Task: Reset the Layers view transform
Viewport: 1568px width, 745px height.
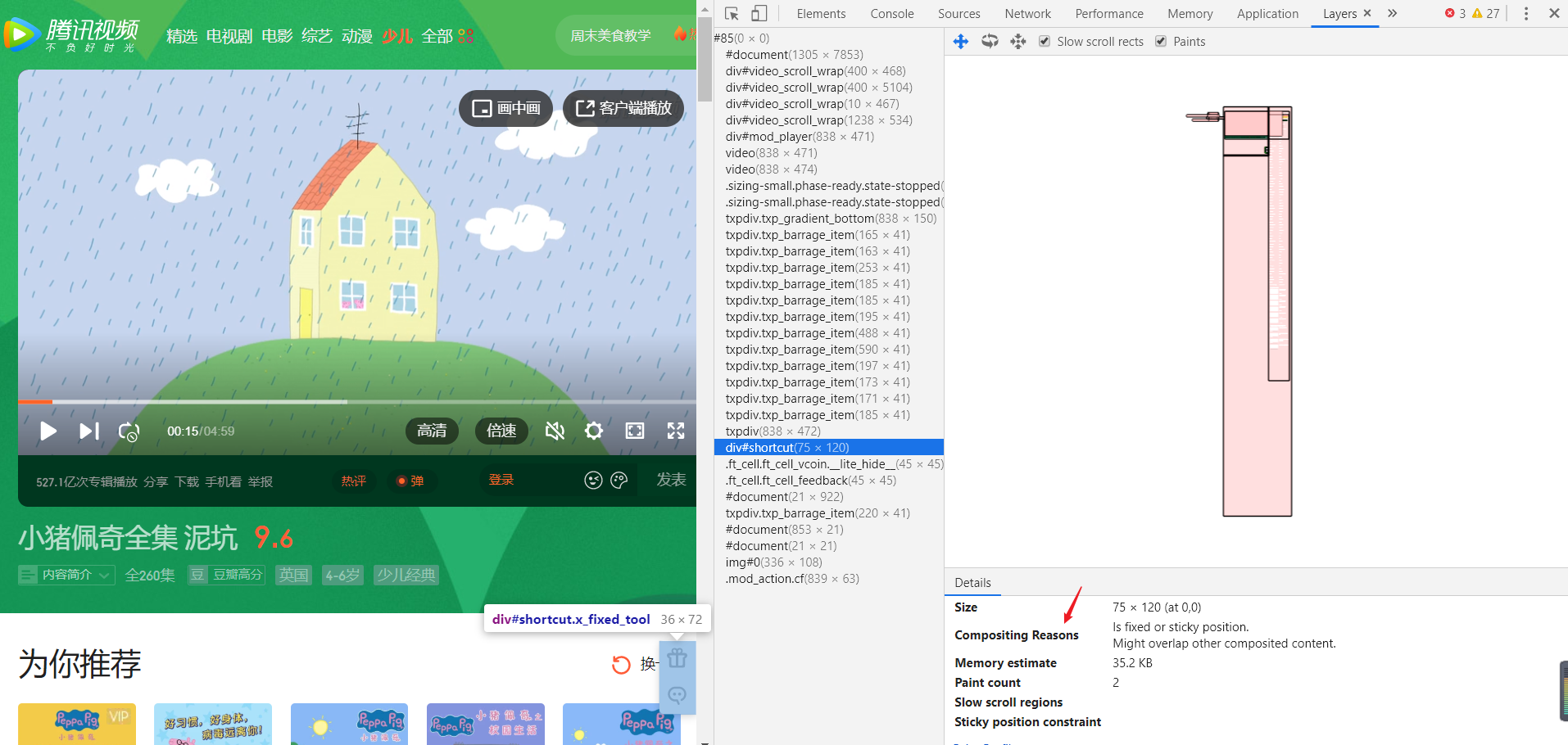Action: click(1018, 42)
